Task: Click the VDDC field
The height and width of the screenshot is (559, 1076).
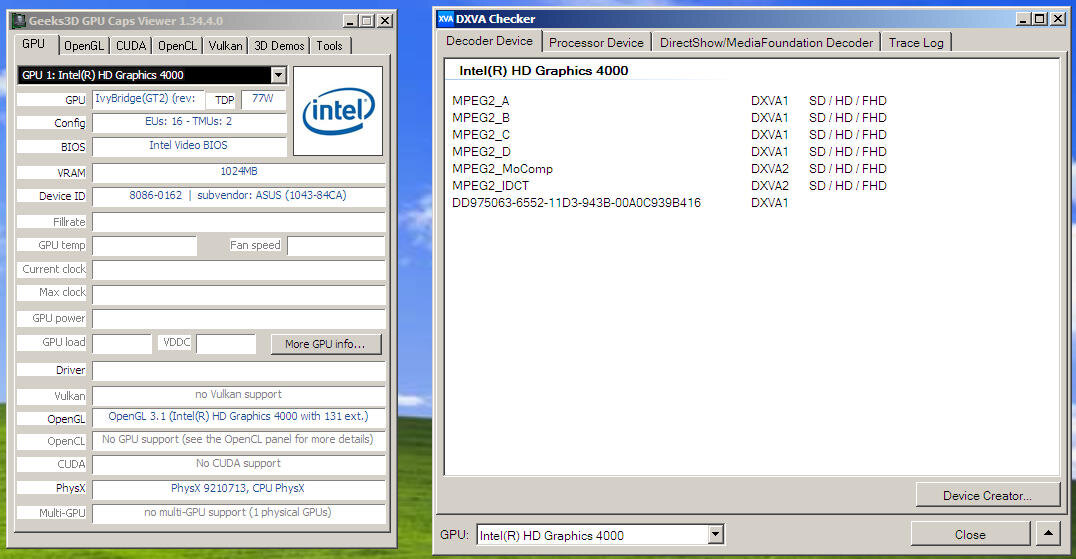Action: click(226, 344)
